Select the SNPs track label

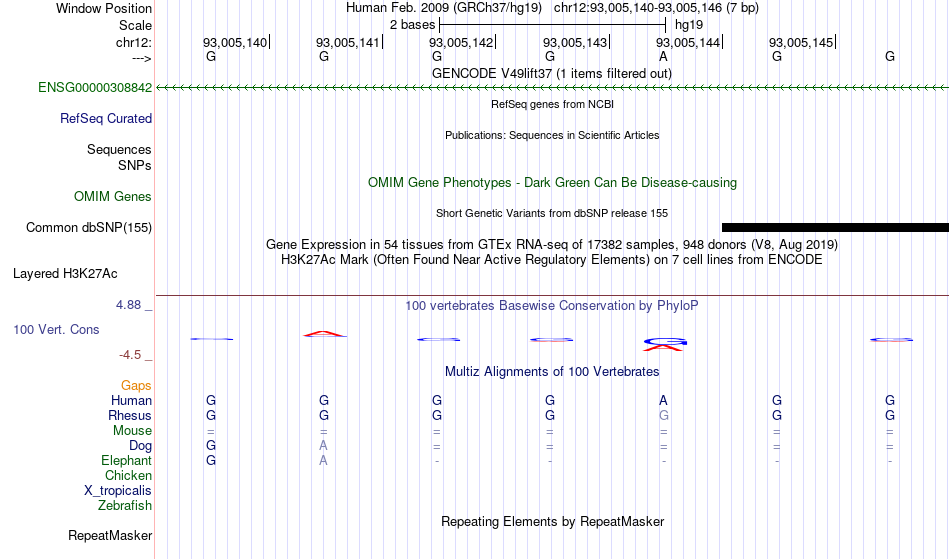click(x=135, y=165)
